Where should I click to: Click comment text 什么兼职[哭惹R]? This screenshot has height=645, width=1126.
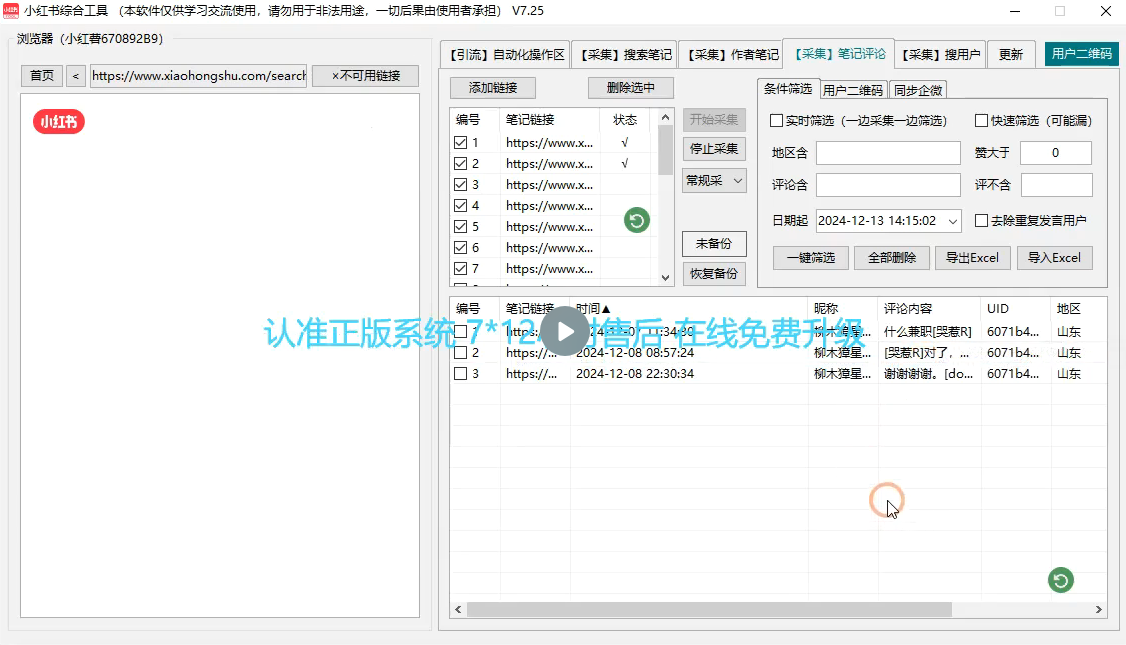point(928,332)
